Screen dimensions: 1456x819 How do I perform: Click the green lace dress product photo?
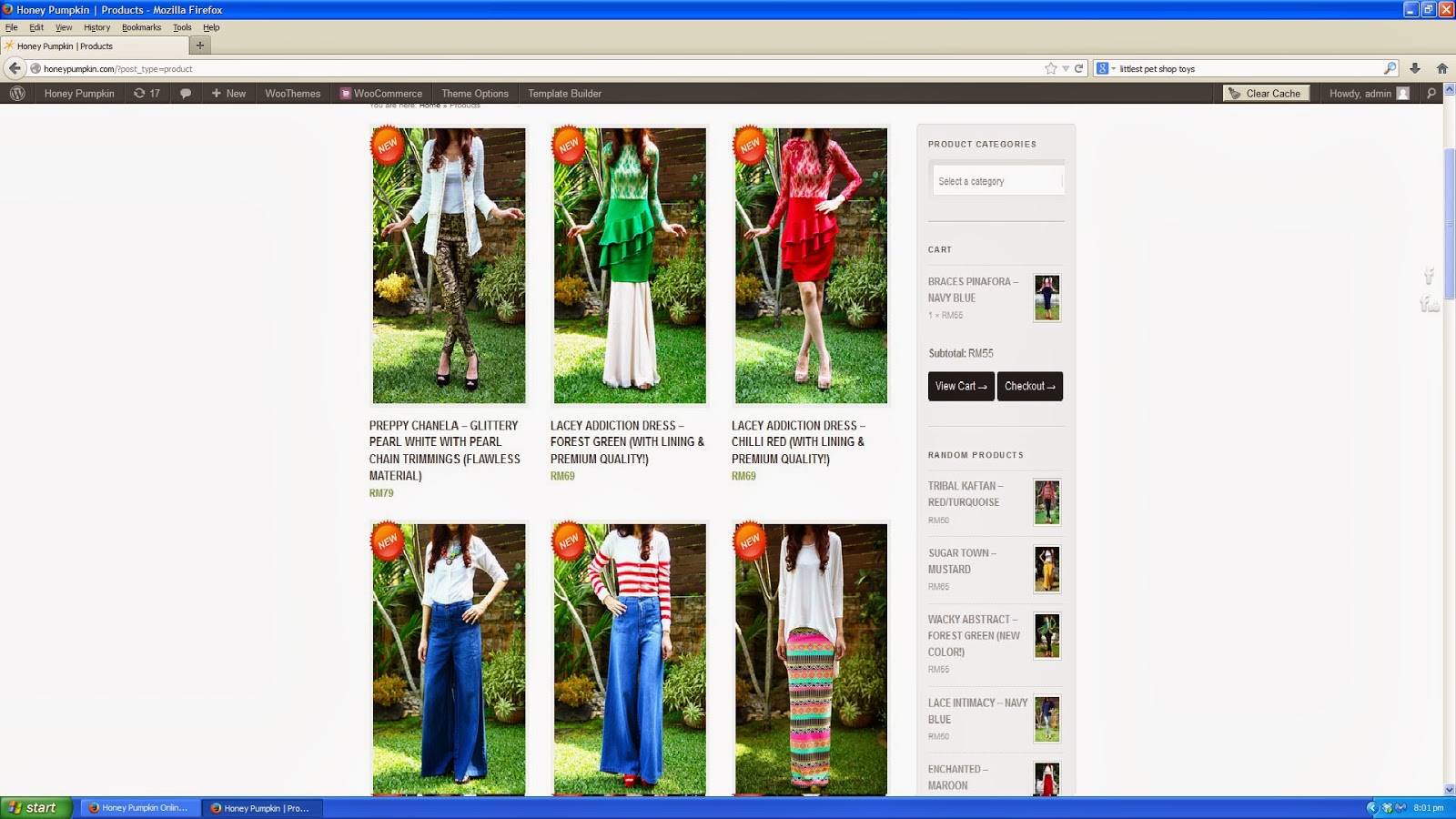click(630, 265)
